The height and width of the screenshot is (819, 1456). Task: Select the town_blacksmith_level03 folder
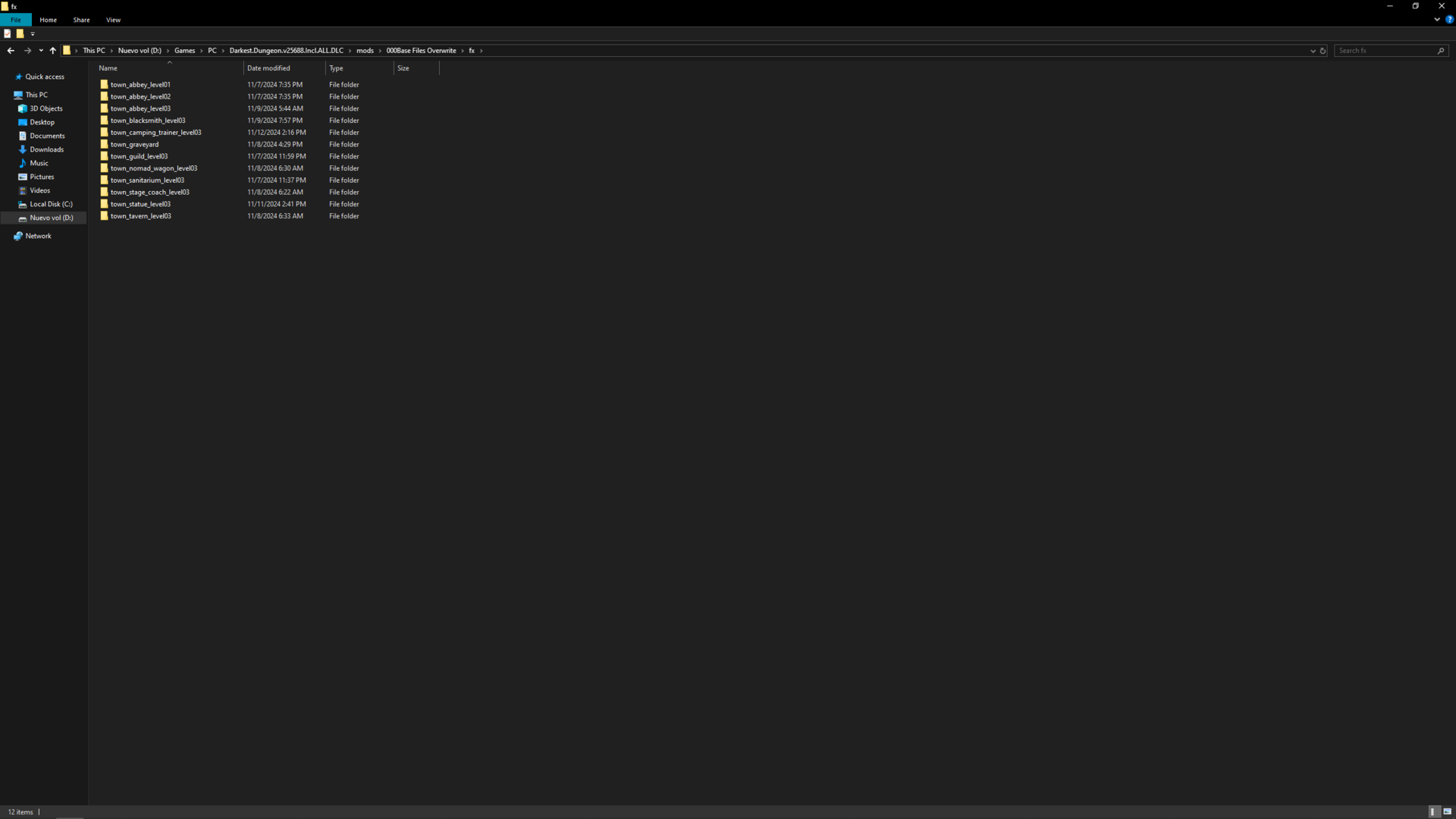tap(148, 121)
